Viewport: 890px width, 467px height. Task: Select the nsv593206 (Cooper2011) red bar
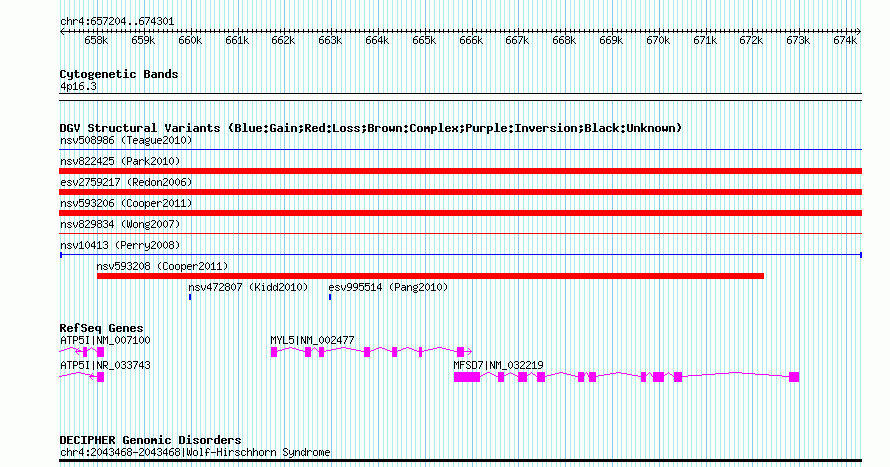460,213
